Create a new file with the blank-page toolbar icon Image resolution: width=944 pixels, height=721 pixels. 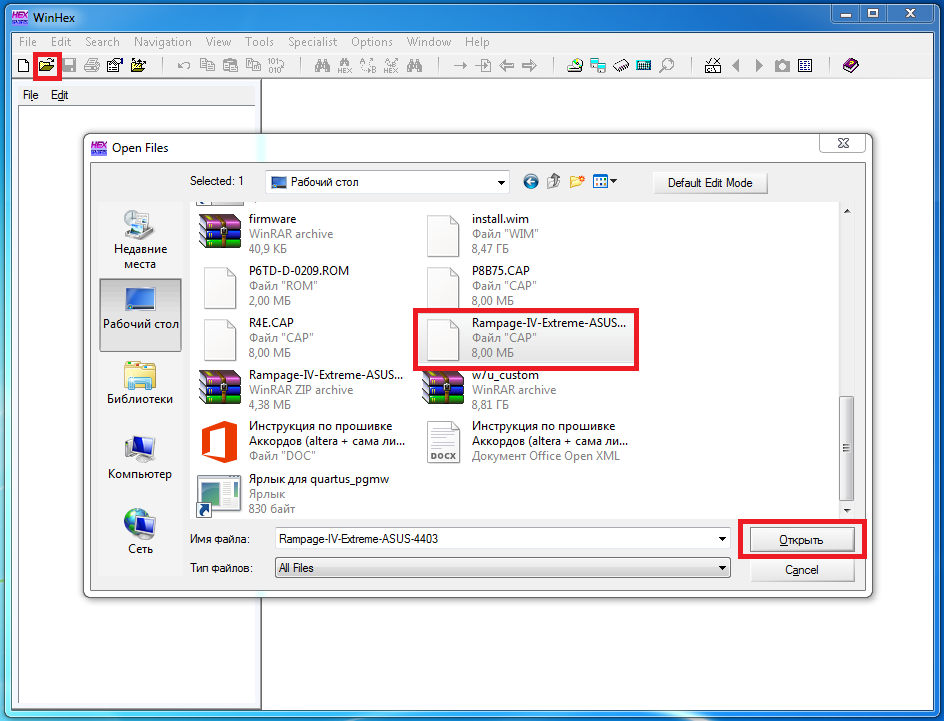coord(23,66)
